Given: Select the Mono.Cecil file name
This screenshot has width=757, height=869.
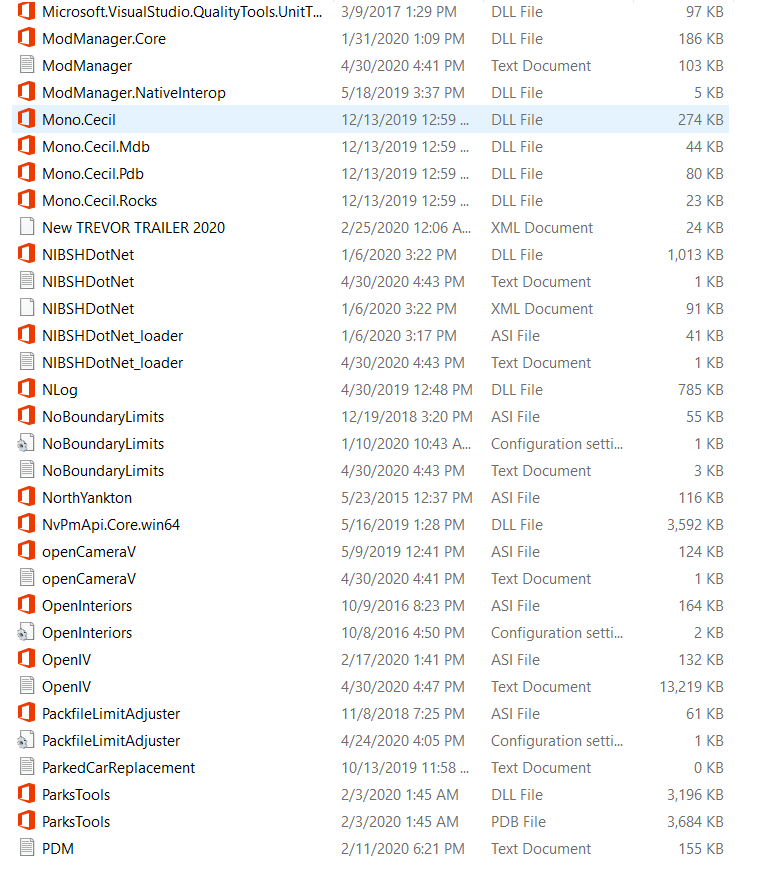Looking at the screenshot, I should click(x=79, y=120).
